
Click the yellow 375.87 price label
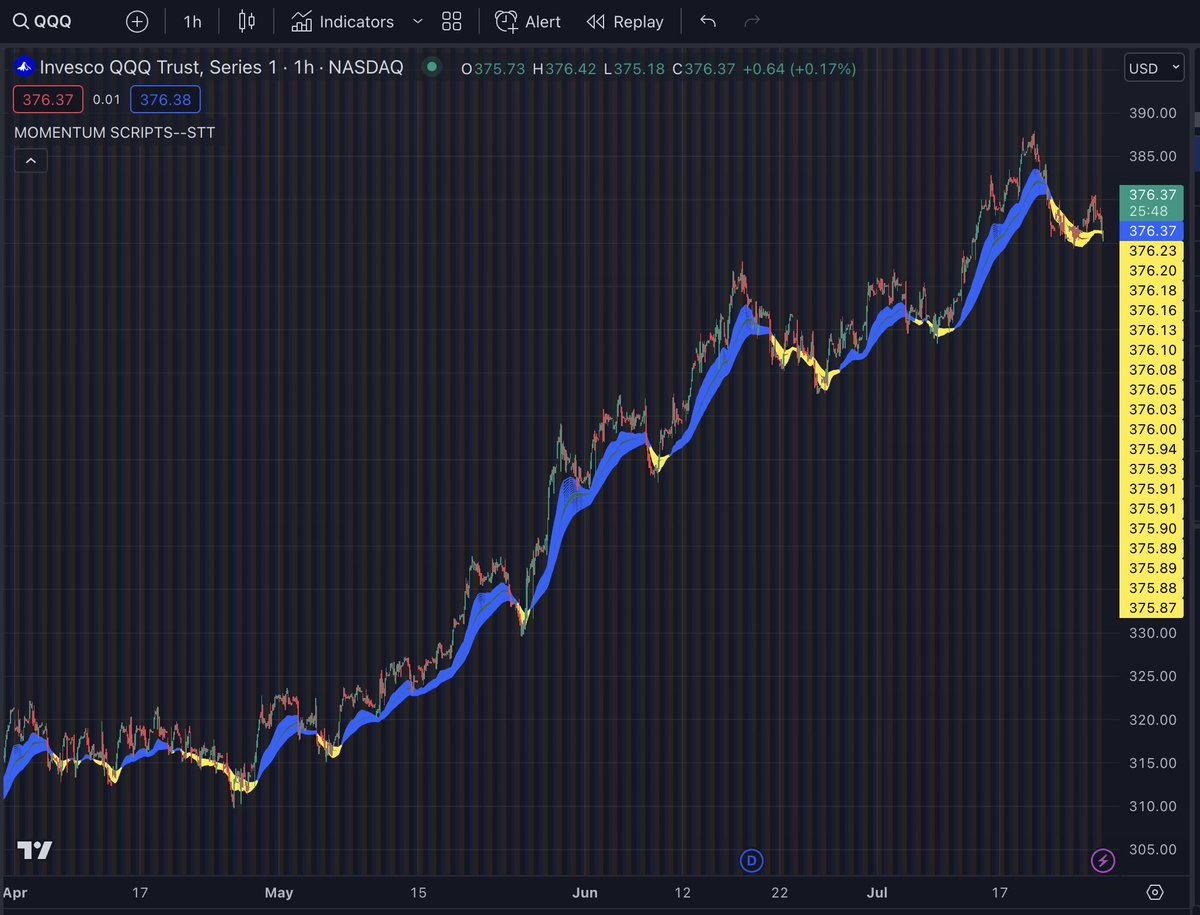(x=1152, y=608)
